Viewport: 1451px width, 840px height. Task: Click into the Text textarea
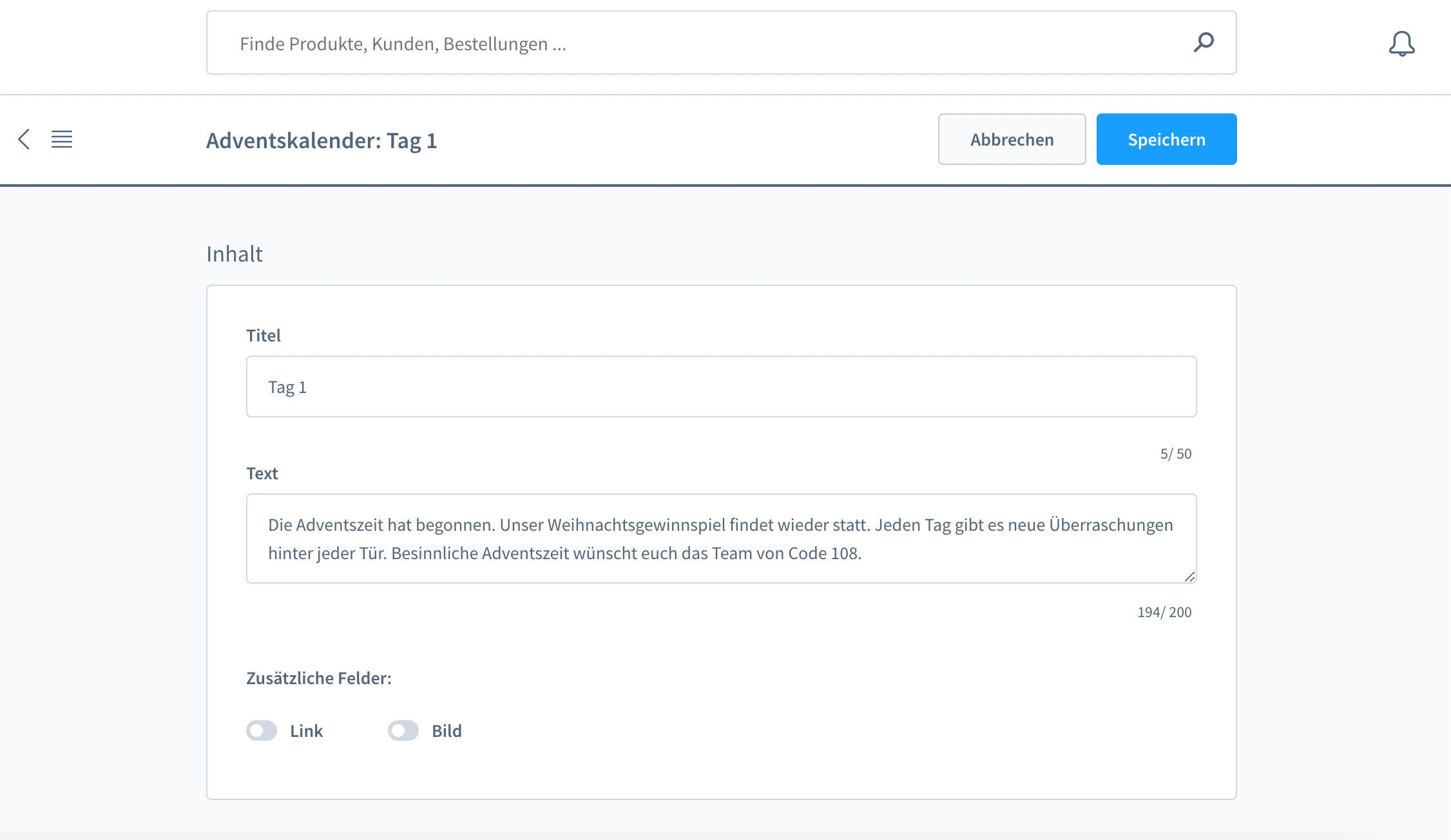[x=720, y=539]
